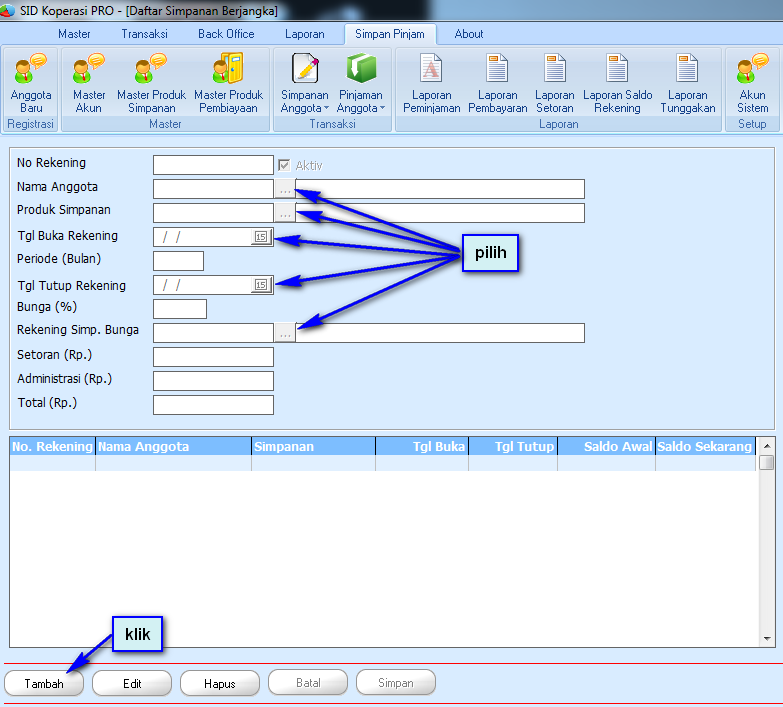The height and width of the screenshot is (707, 783).
Task: Focus the Produk Simpanan code field
Action: tap(213, 213)
